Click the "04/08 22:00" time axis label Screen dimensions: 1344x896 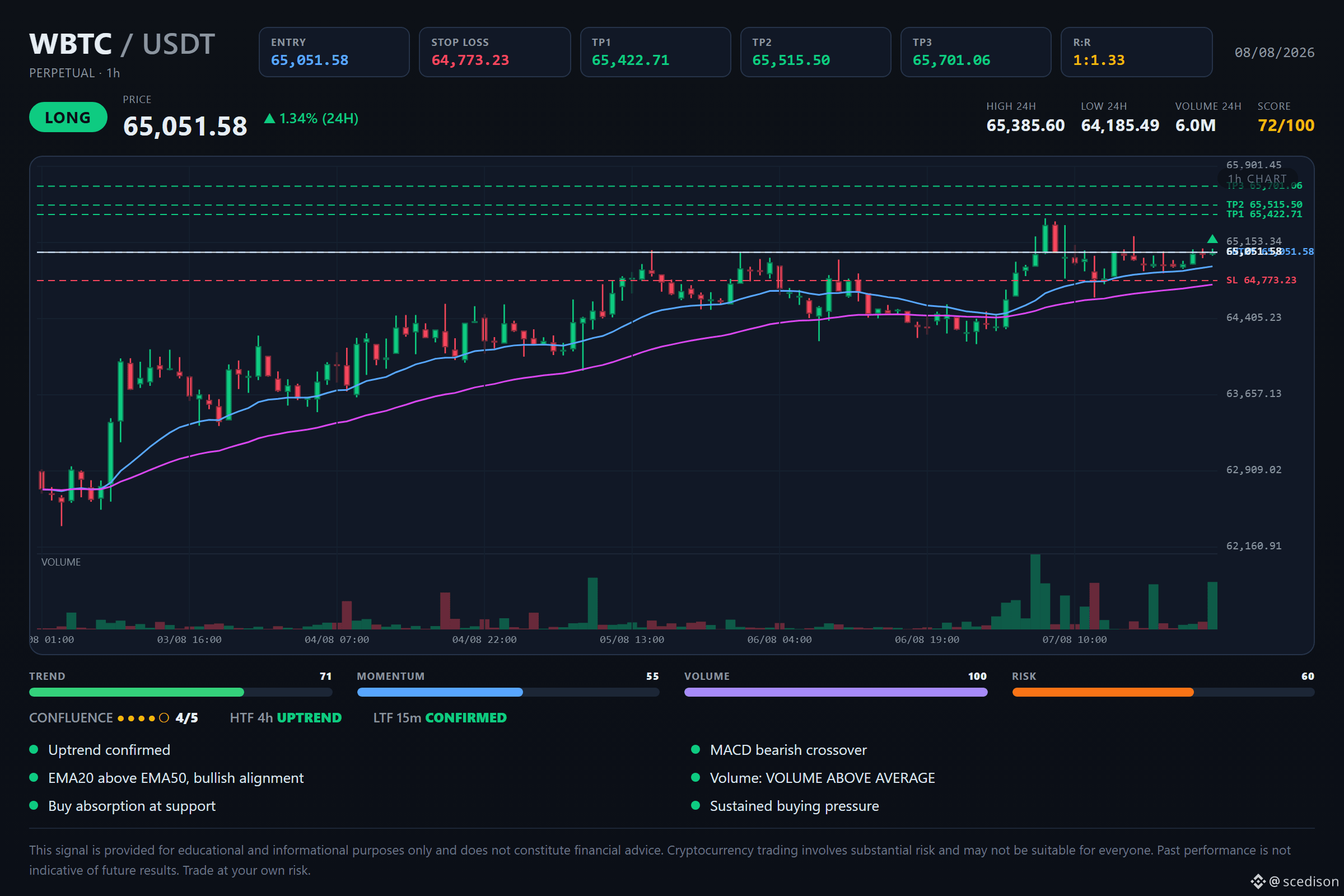(484, 640)
